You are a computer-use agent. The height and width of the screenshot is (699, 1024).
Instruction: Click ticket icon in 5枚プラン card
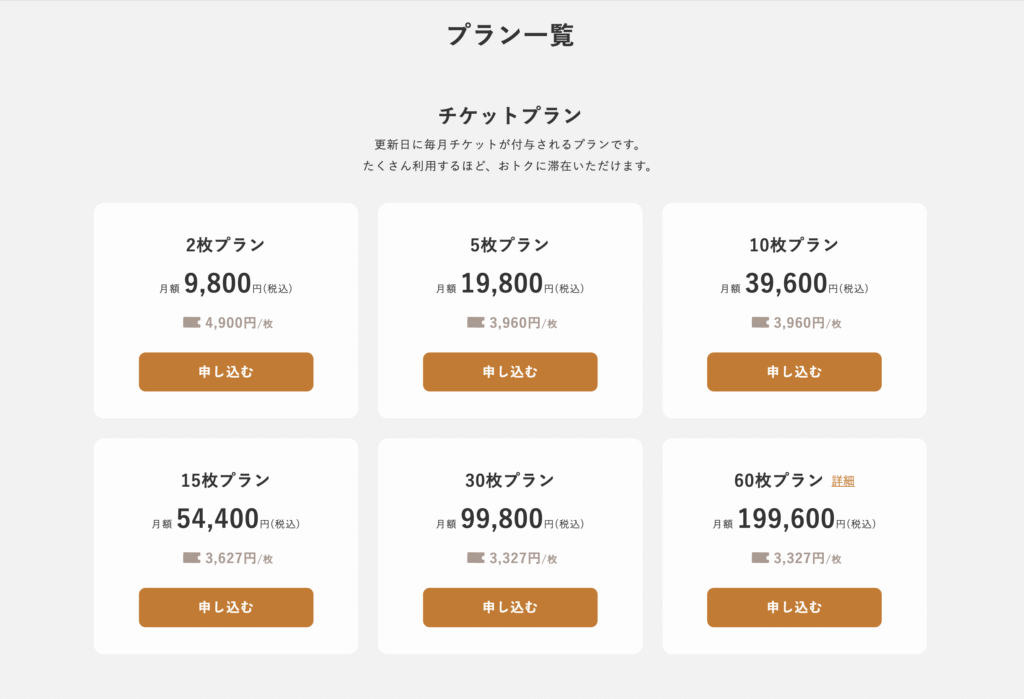click(476, 322)
